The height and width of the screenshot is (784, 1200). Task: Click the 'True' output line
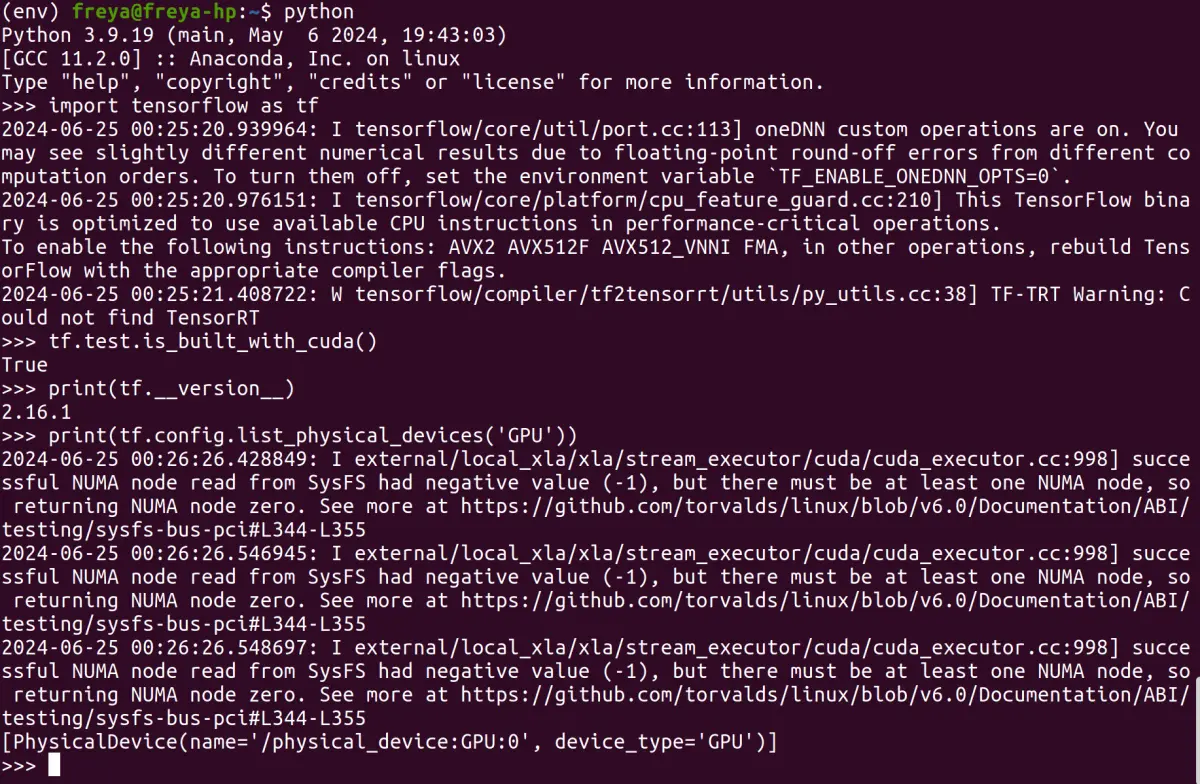[x=25, y=365]
